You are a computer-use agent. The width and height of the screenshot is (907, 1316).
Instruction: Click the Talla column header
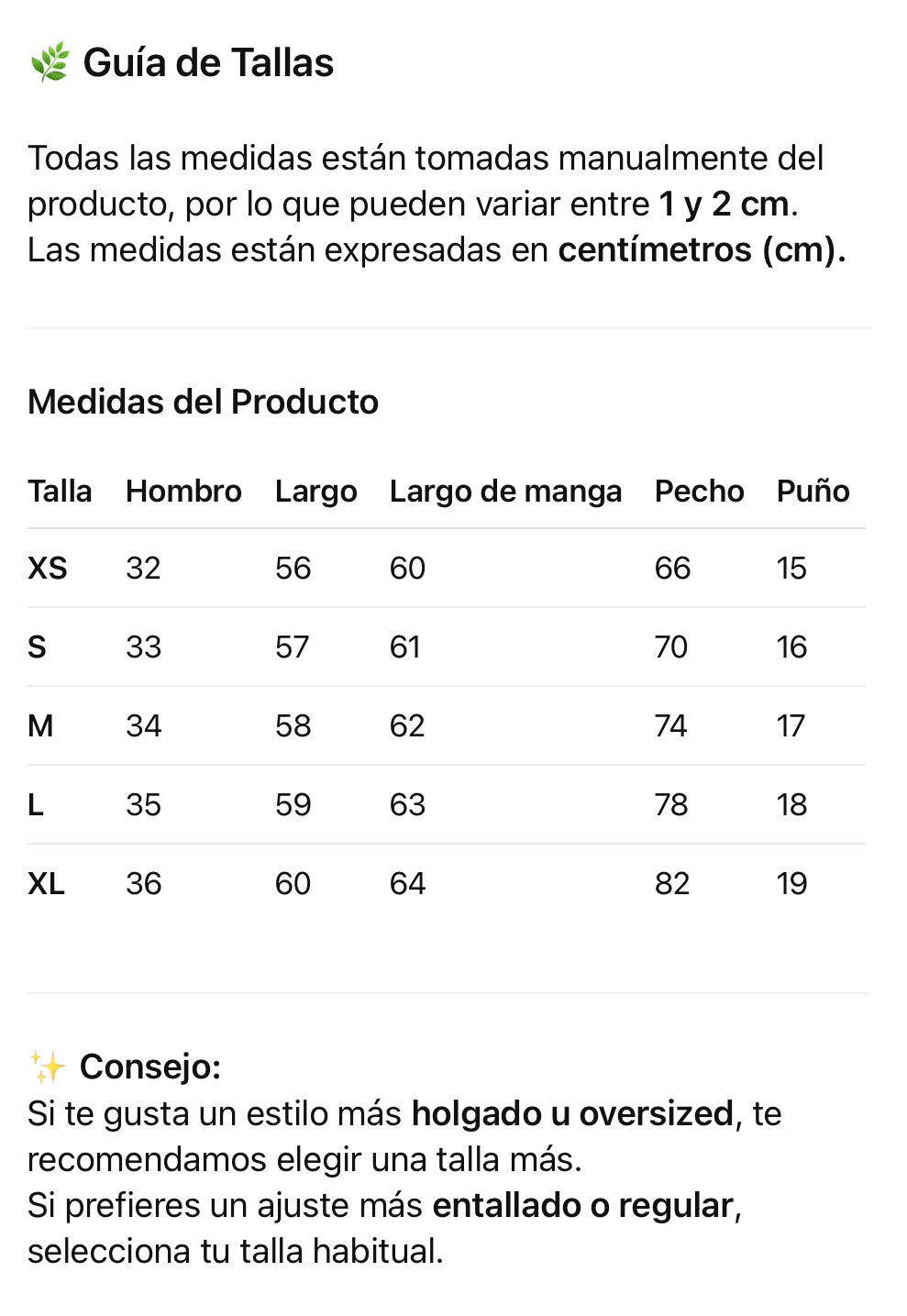pos(60,492)
